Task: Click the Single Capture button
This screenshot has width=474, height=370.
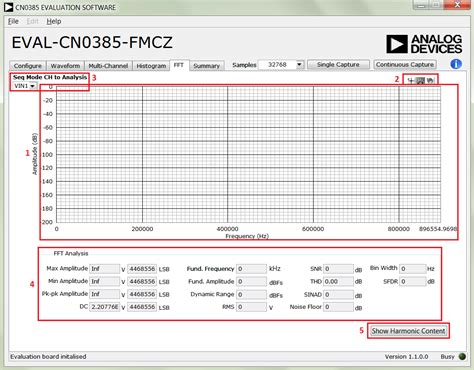Action: (338, 64)
